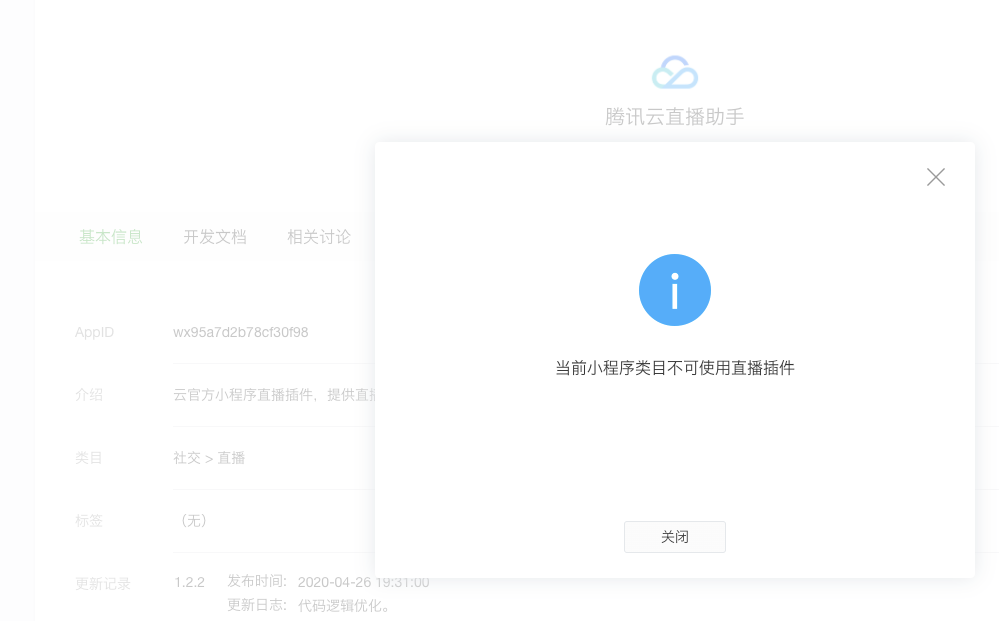
Task: Open the 相关讨论 tab
Action: [x=319, y=237]
